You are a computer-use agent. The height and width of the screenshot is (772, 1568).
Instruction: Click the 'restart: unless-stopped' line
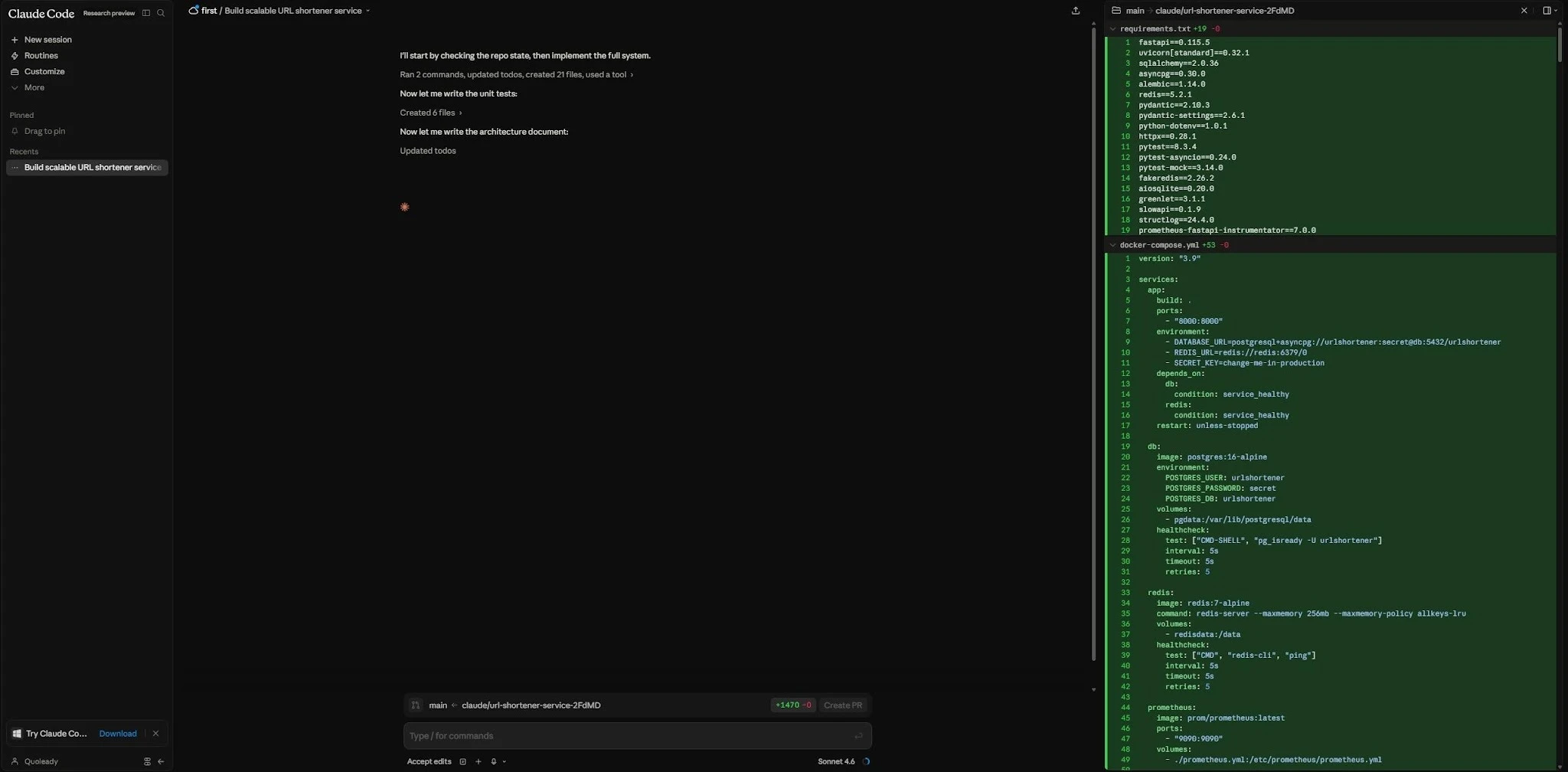pyautogui.click(x=1207, y=426)
